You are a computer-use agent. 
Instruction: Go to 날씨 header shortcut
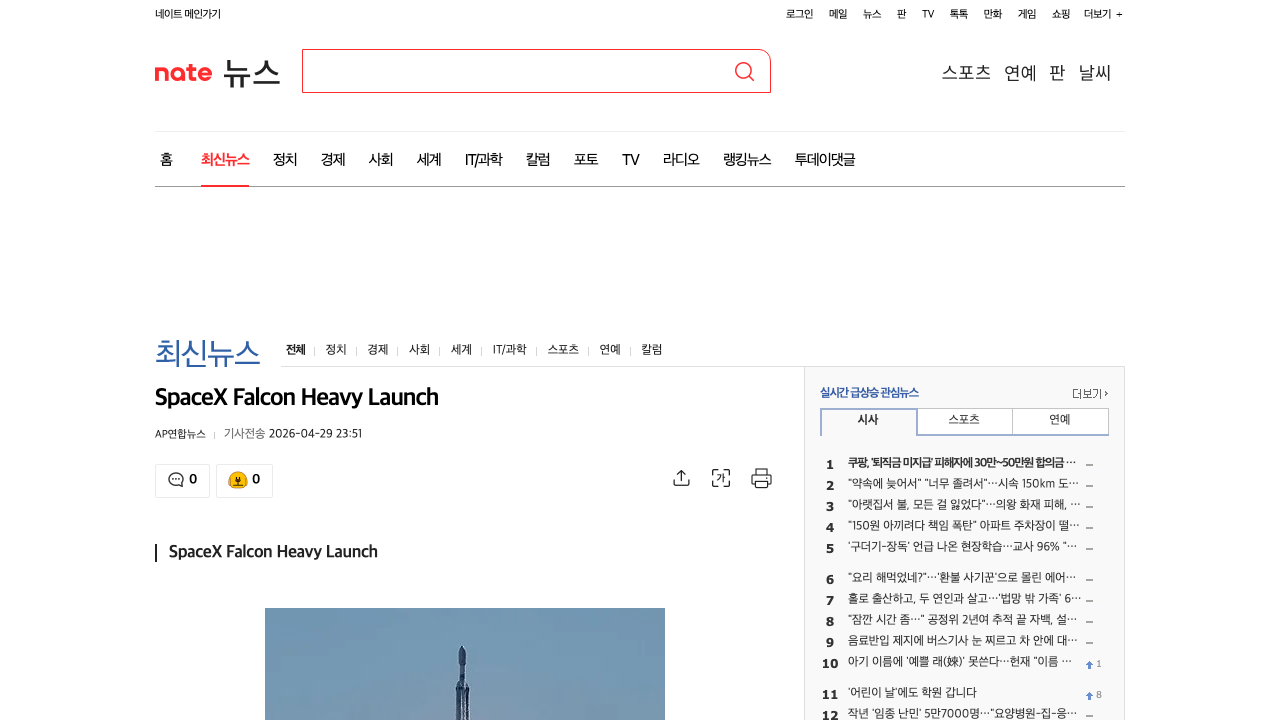coord(1095,72)
